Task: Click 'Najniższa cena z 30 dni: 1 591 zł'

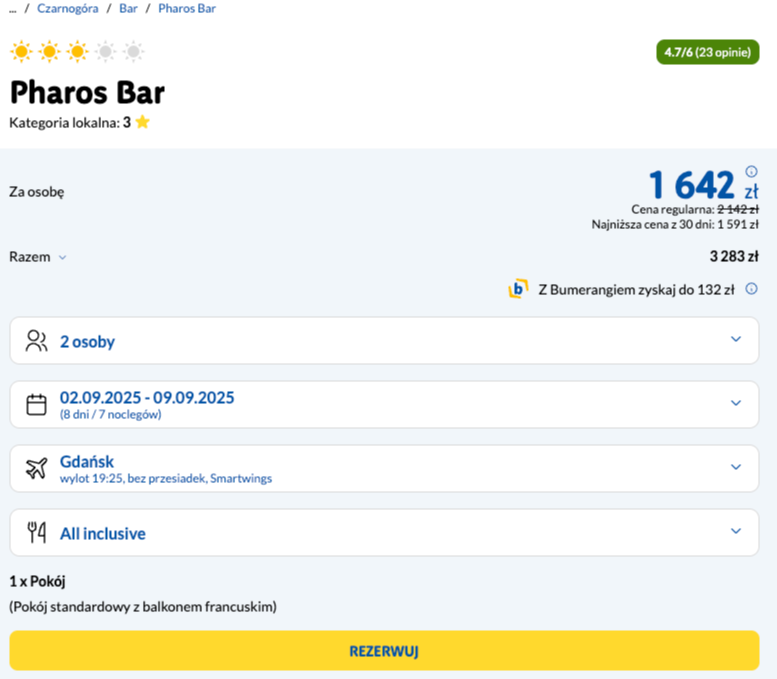Action: click(675, 225)
